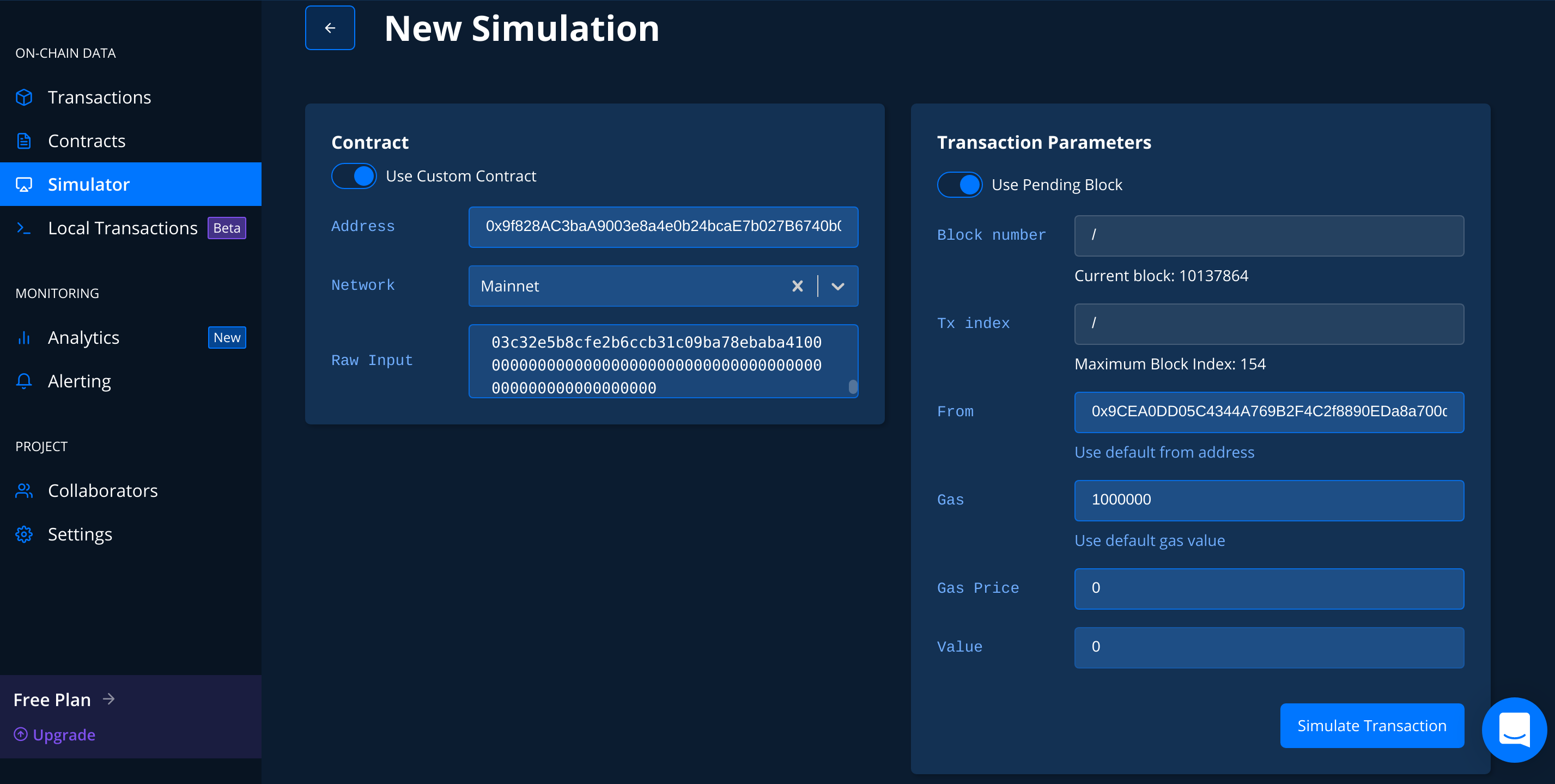
Task: Click the Local Transactions terminal icon
Action: point(24,228)
